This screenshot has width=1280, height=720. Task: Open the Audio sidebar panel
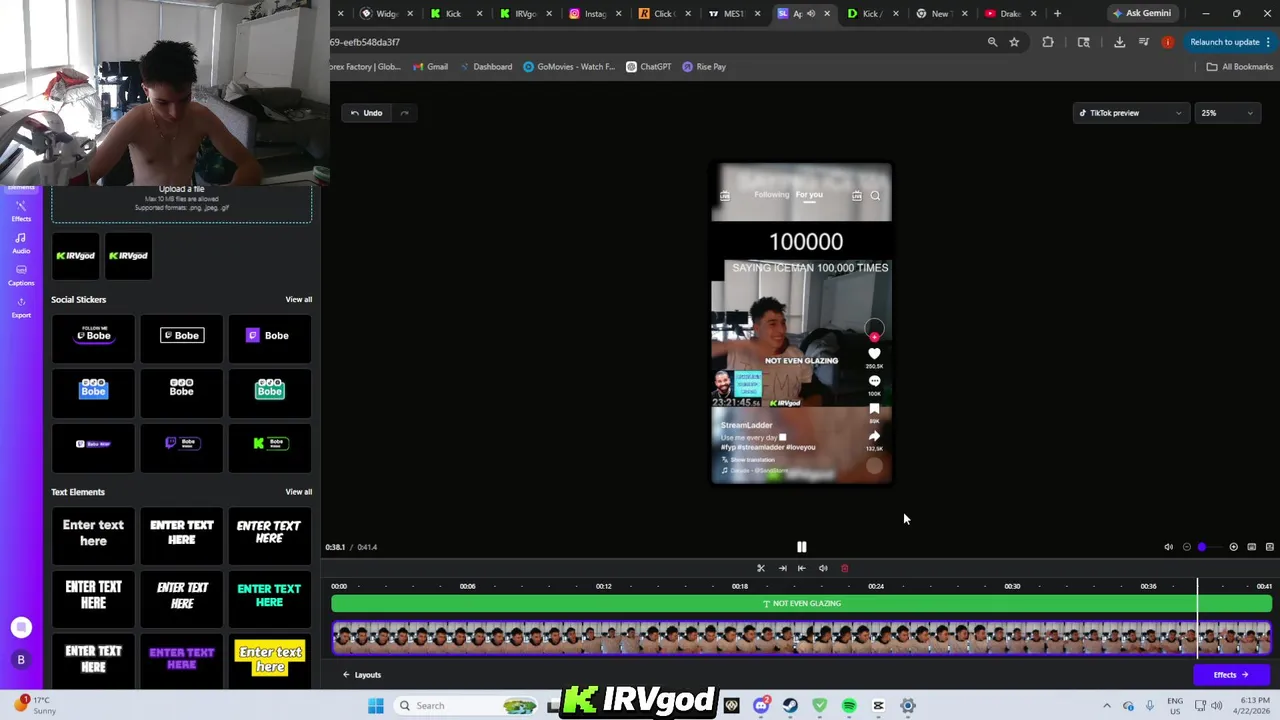pyautogui.click(x=21, y=243)
